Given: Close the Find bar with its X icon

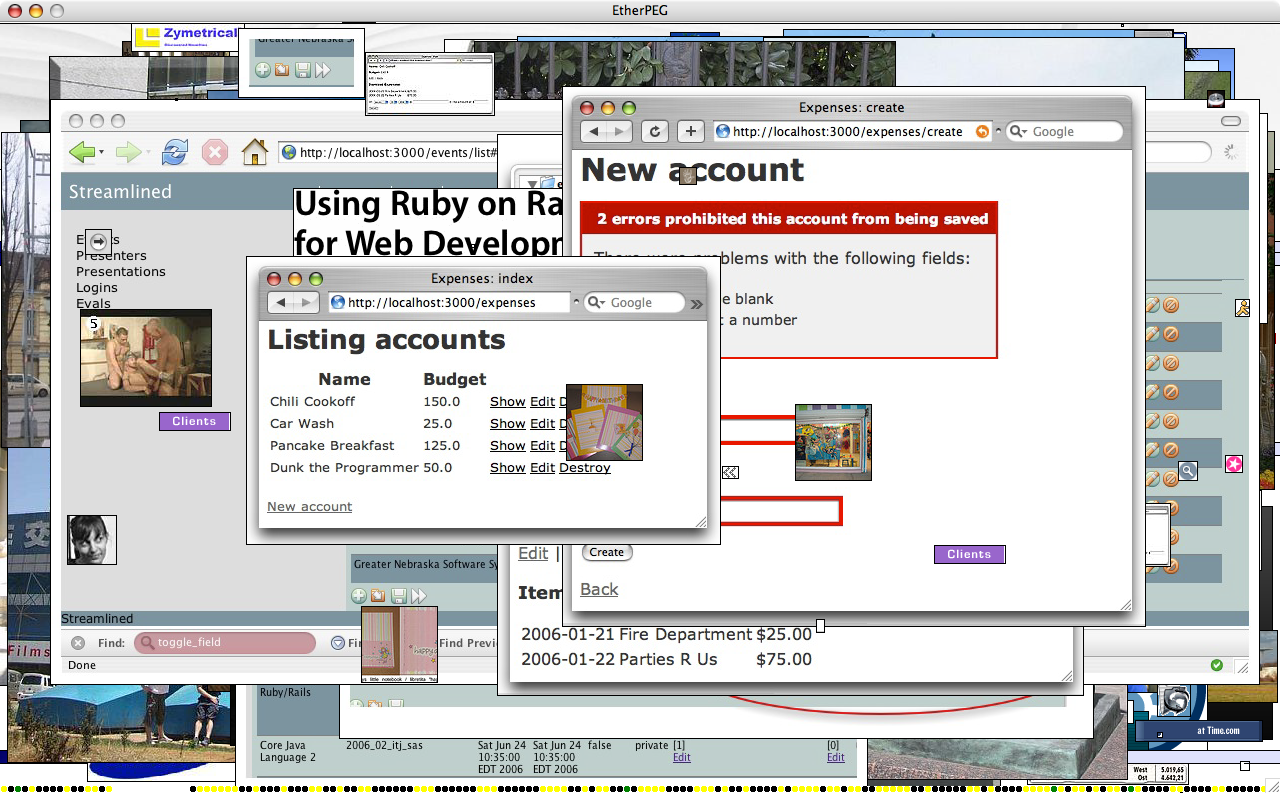Looking at the screenshot, I should (x=78, y=643).
